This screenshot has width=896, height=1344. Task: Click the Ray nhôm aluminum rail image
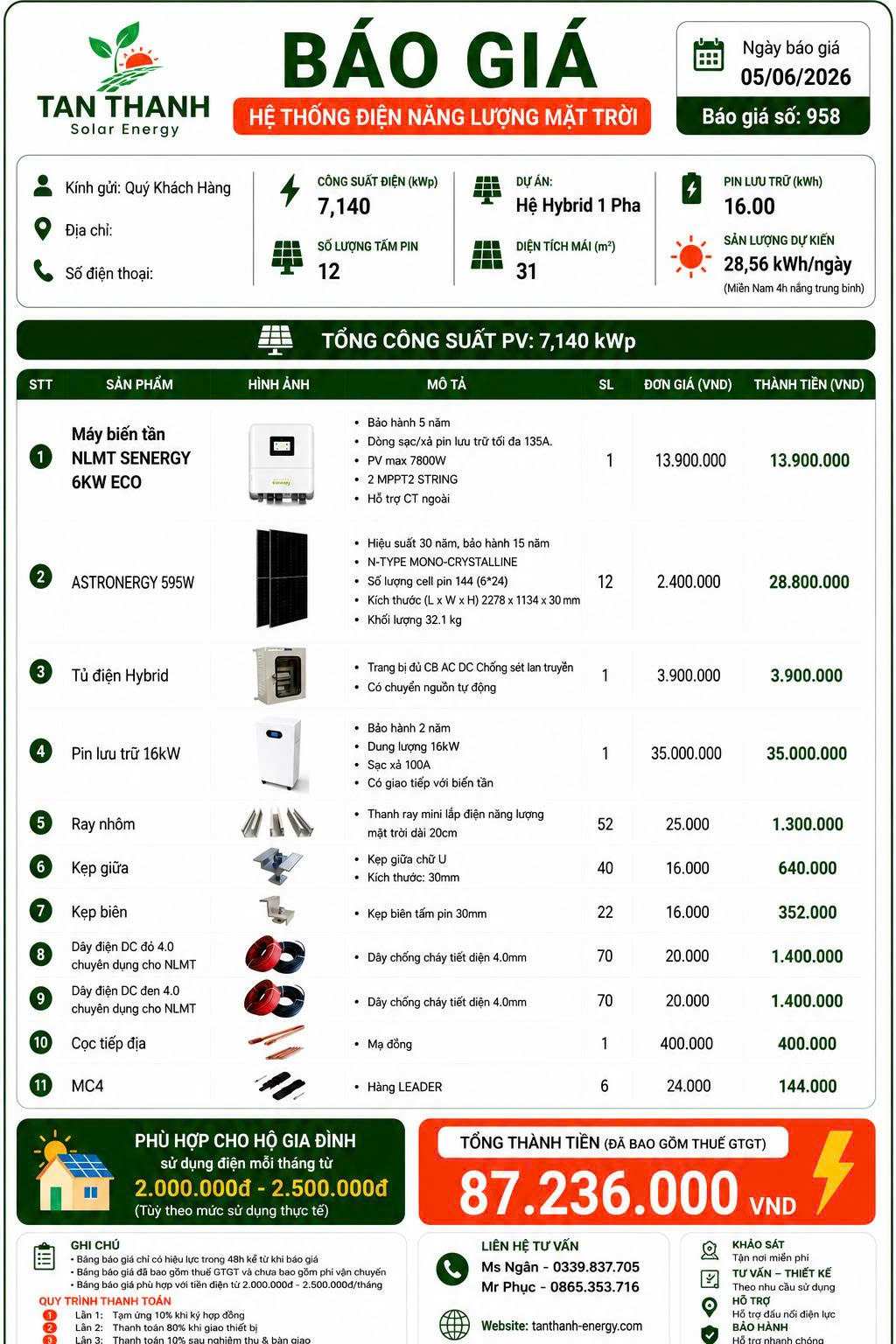[x=276, y=823]
